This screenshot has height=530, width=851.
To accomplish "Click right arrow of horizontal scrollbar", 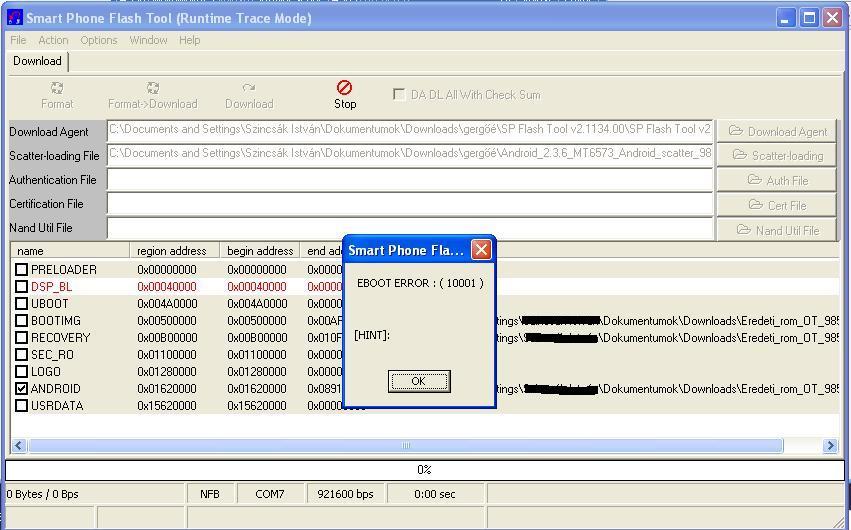I will pyautogui.click(x=830, y=445).
